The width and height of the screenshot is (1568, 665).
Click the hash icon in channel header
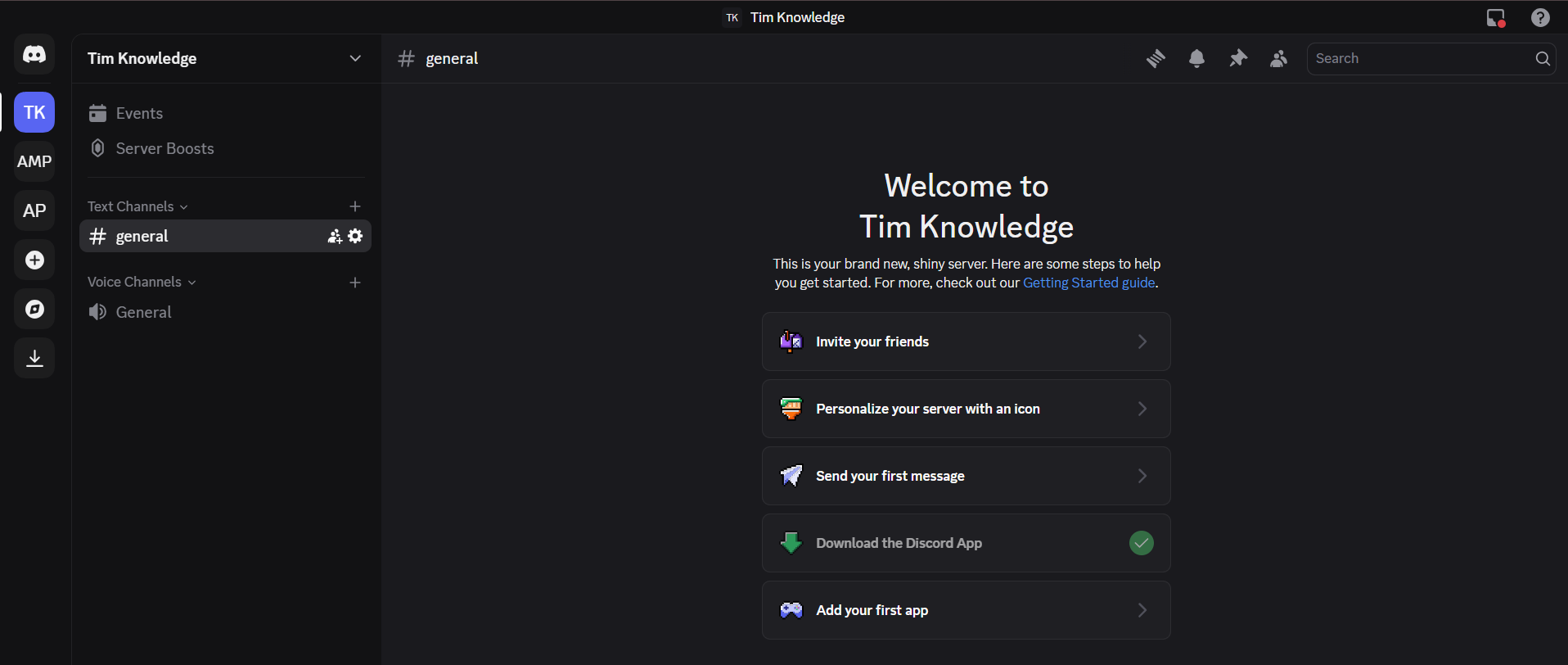click(x=406, y=58)
